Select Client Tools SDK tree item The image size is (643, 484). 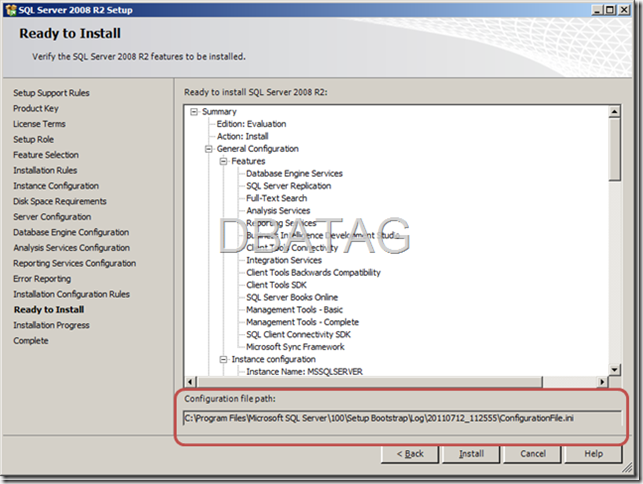276,285
